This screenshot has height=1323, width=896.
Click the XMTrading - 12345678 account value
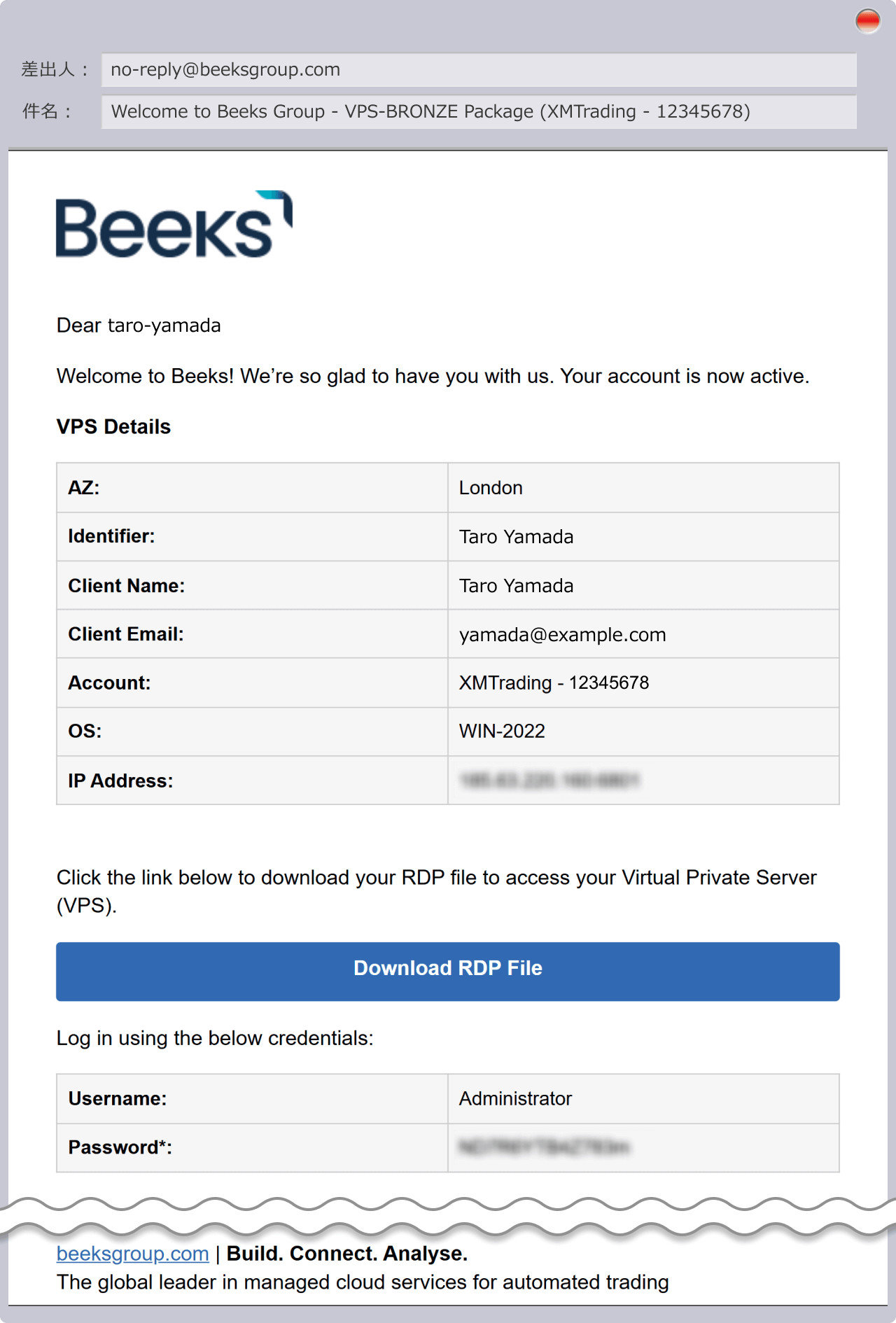(x=554, y=683)
